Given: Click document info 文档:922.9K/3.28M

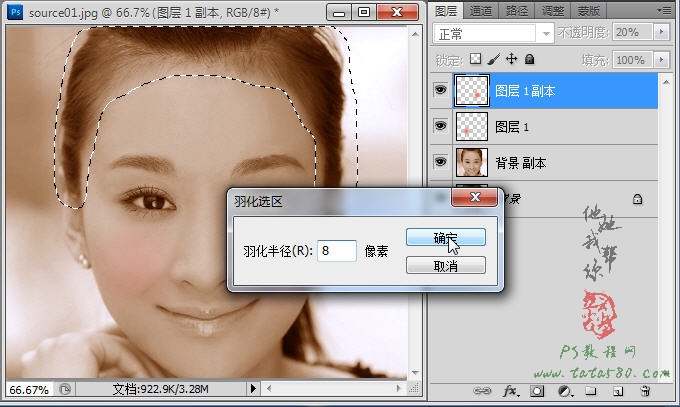Looking at the screenshot, I should [160, 389].
